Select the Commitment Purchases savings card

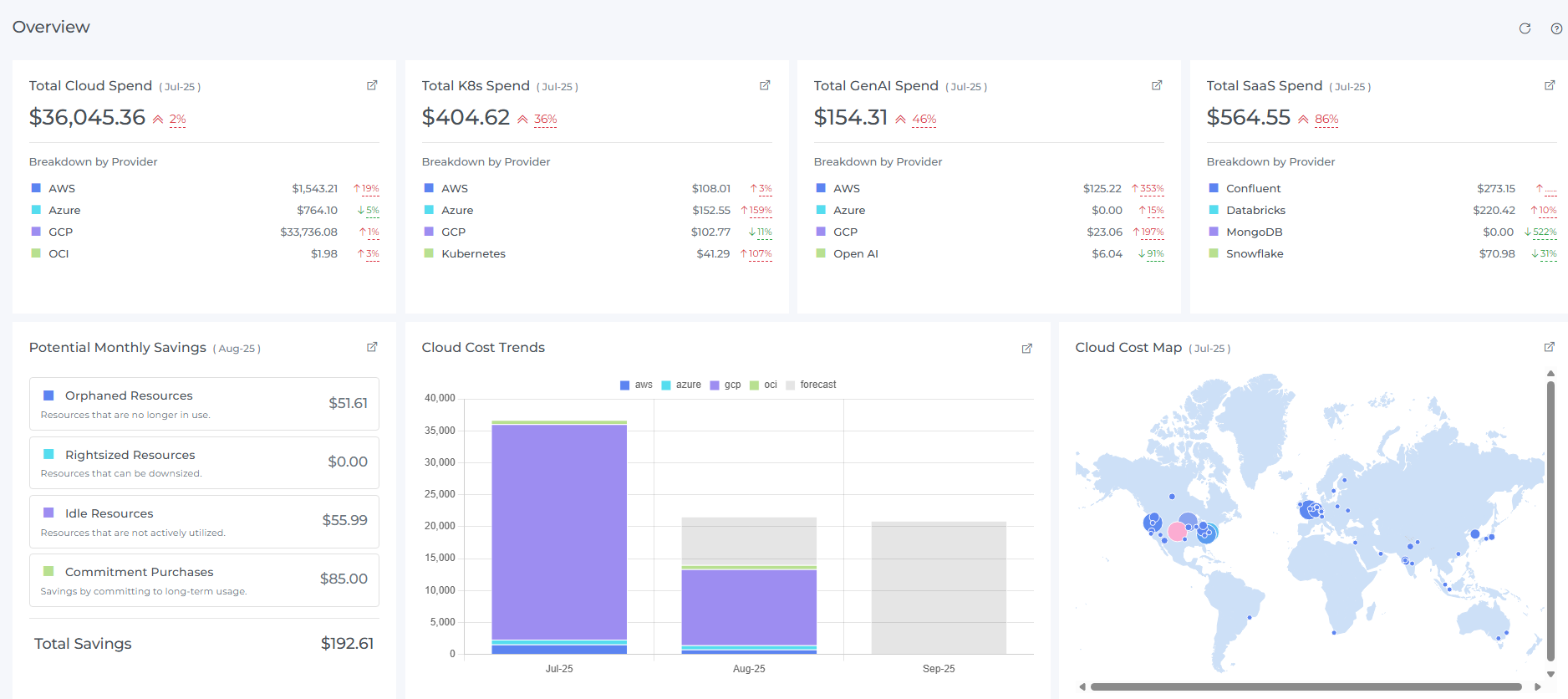[204, 580]
